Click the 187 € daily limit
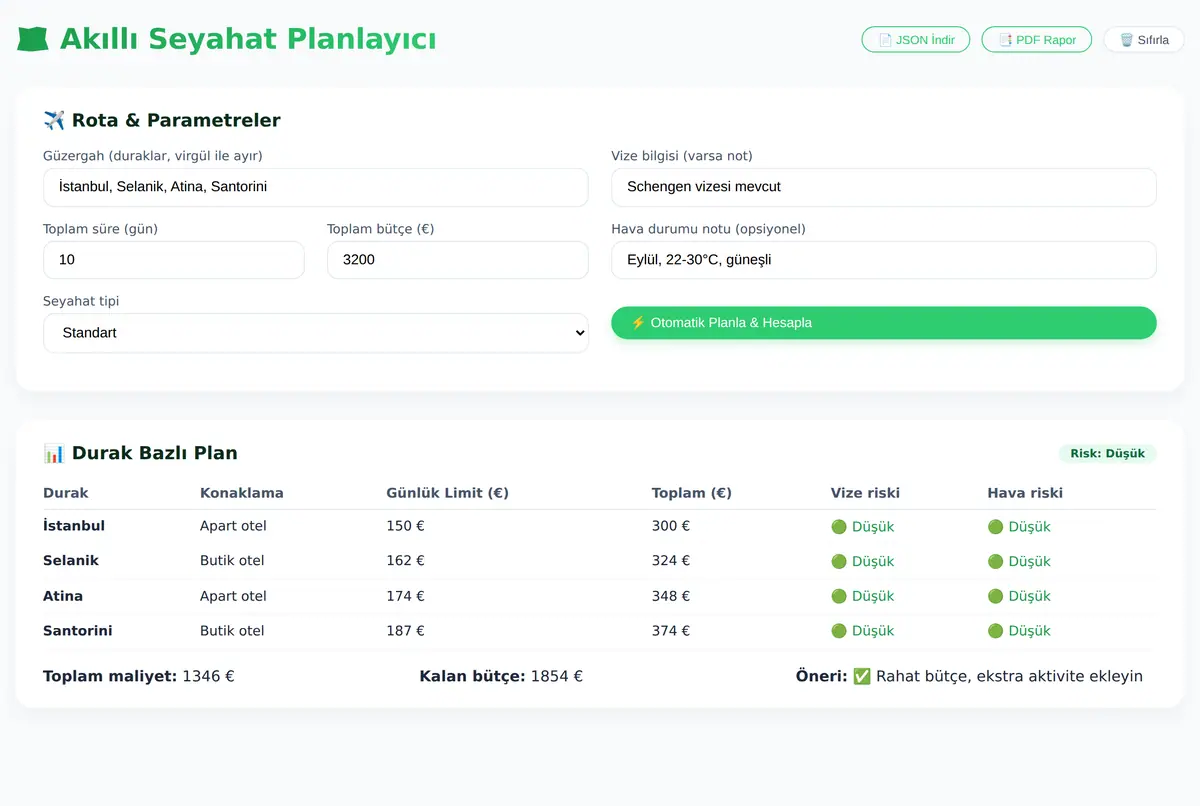Viewport: 1200px width, 806px height. (406, 631)
